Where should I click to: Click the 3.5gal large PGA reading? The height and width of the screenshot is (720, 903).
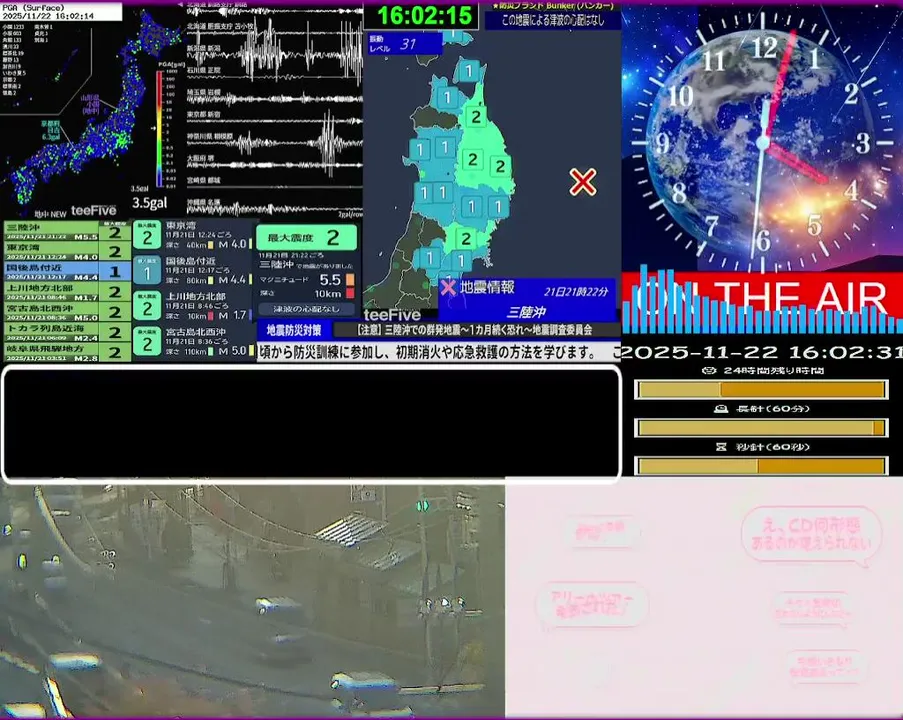[x=149, y=203]
